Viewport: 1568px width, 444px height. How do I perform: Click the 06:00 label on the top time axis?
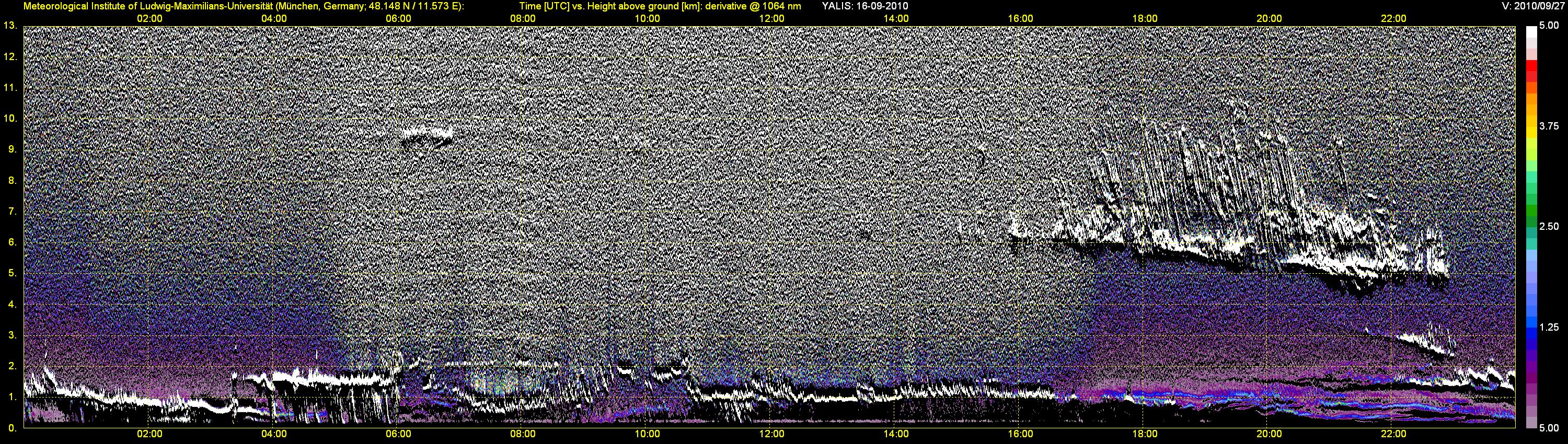tap(398, 19)
